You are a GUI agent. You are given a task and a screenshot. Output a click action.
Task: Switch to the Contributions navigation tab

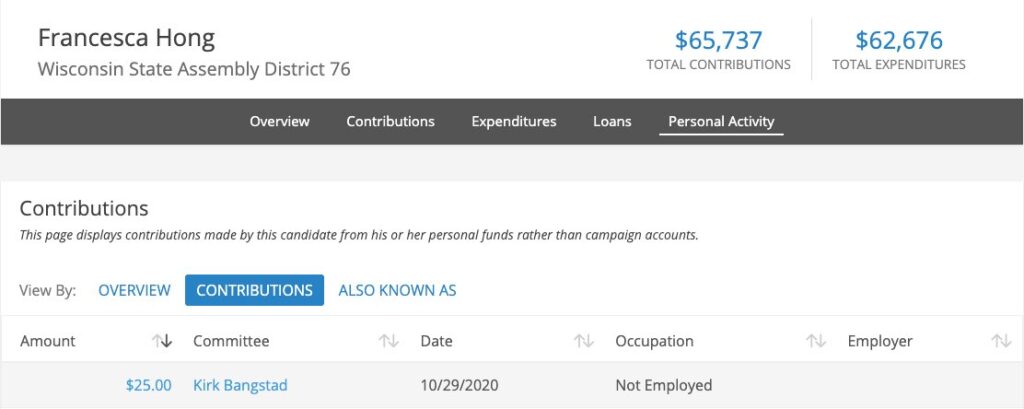pos(390,121)
